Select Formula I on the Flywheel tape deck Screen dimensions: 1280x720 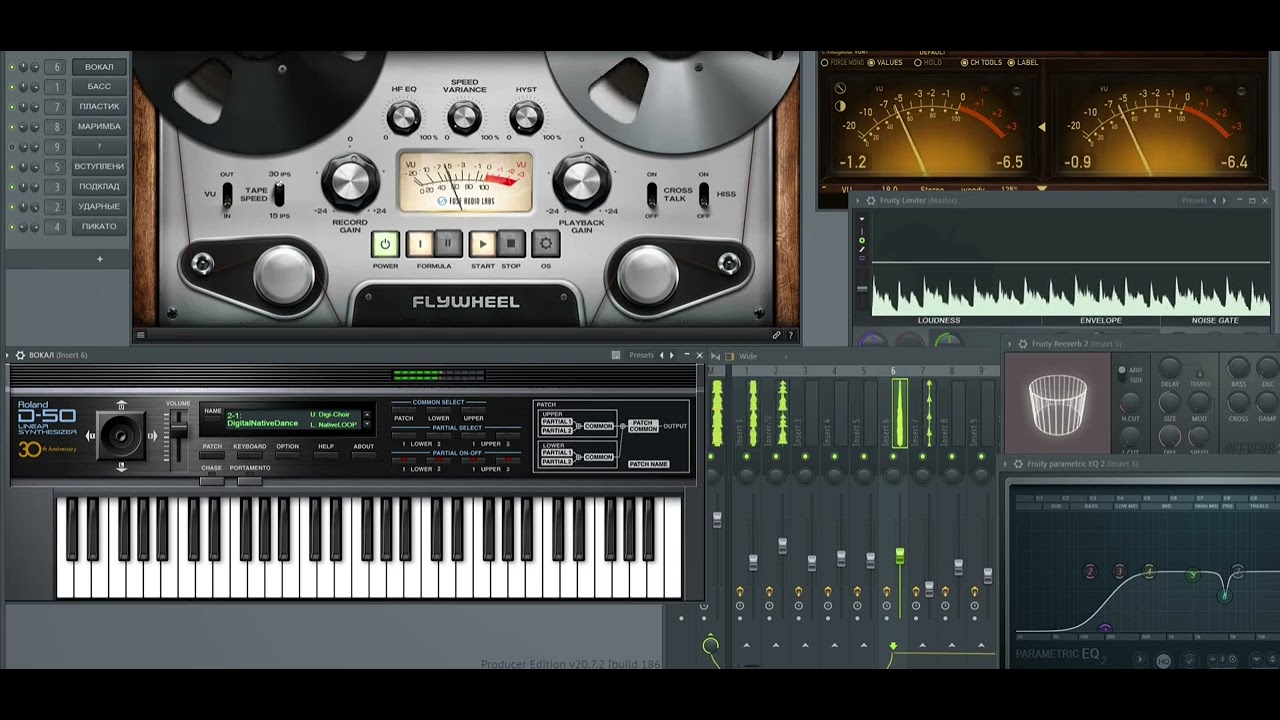(420, 243)
